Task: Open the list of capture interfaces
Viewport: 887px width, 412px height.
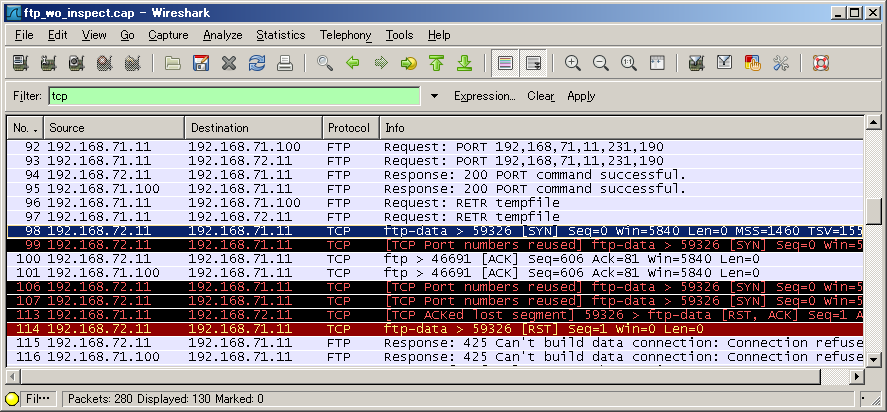Action: point(21,63)
